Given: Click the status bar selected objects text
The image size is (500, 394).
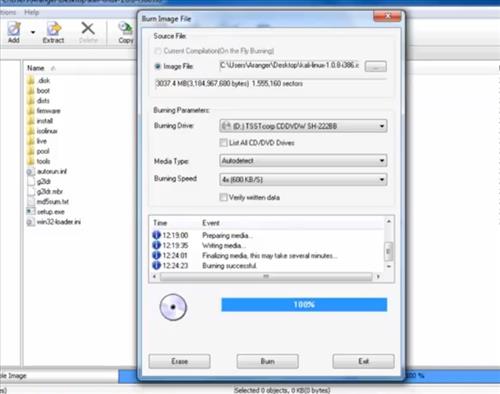Looking at the screenshot, I should click(282, 390).
